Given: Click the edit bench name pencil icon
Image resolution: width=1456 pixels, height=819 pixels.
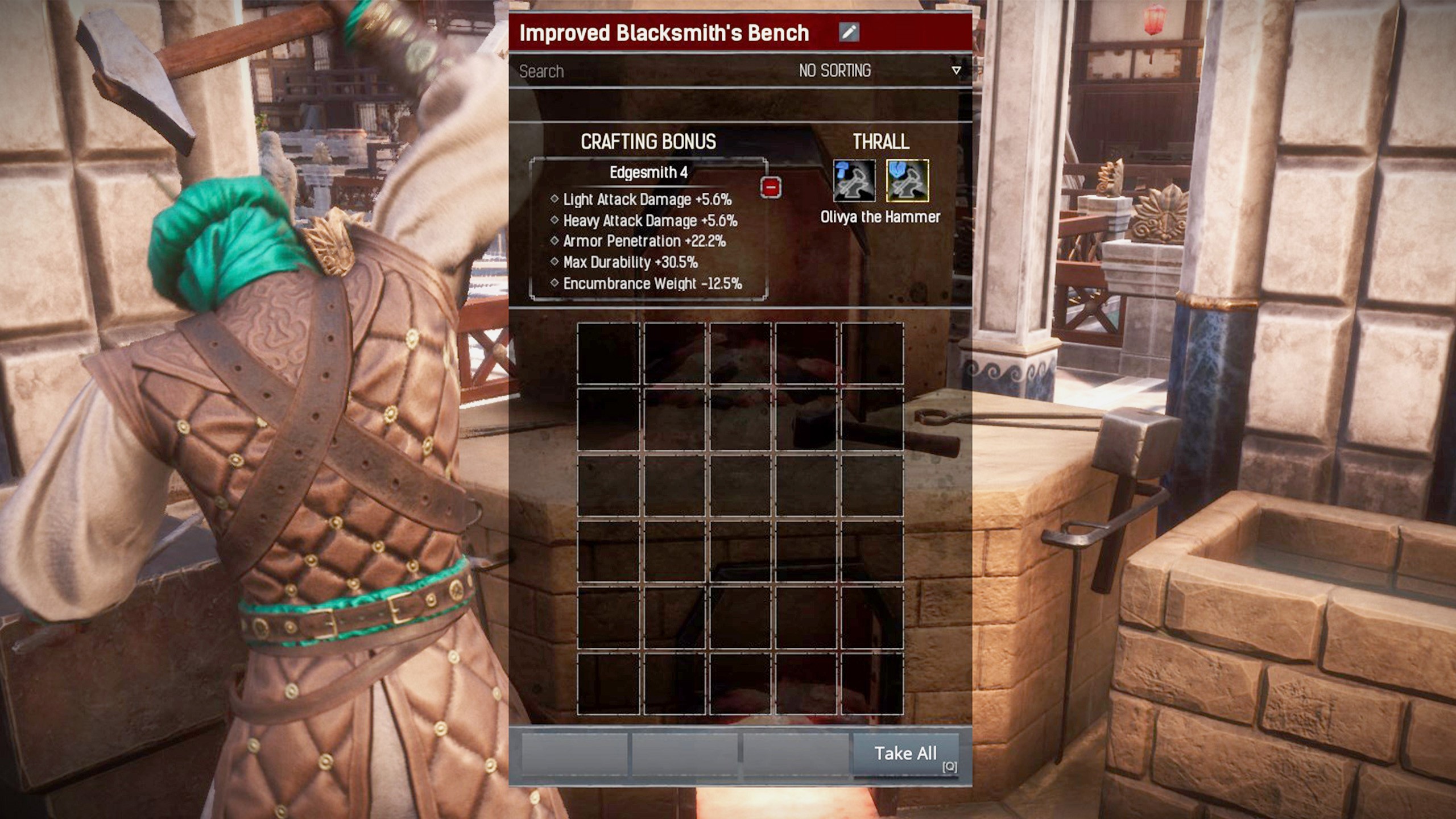Looking at the screenshot, I should click(850, 32).
